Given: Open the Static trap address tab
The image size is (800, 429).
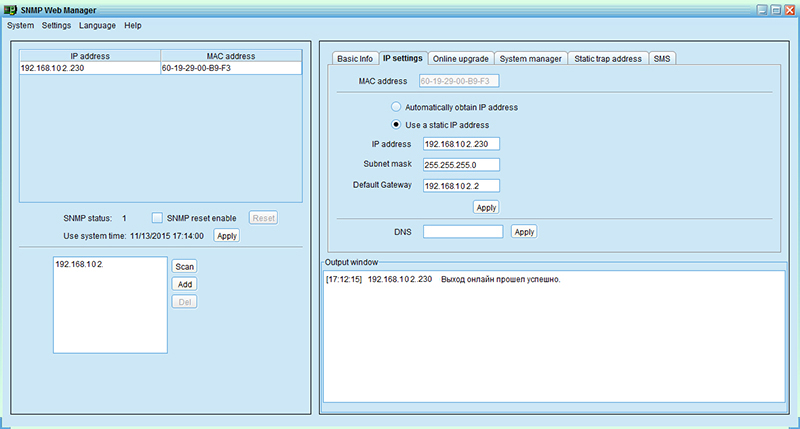Looking at the screenshot, I should tap(608, 59).
